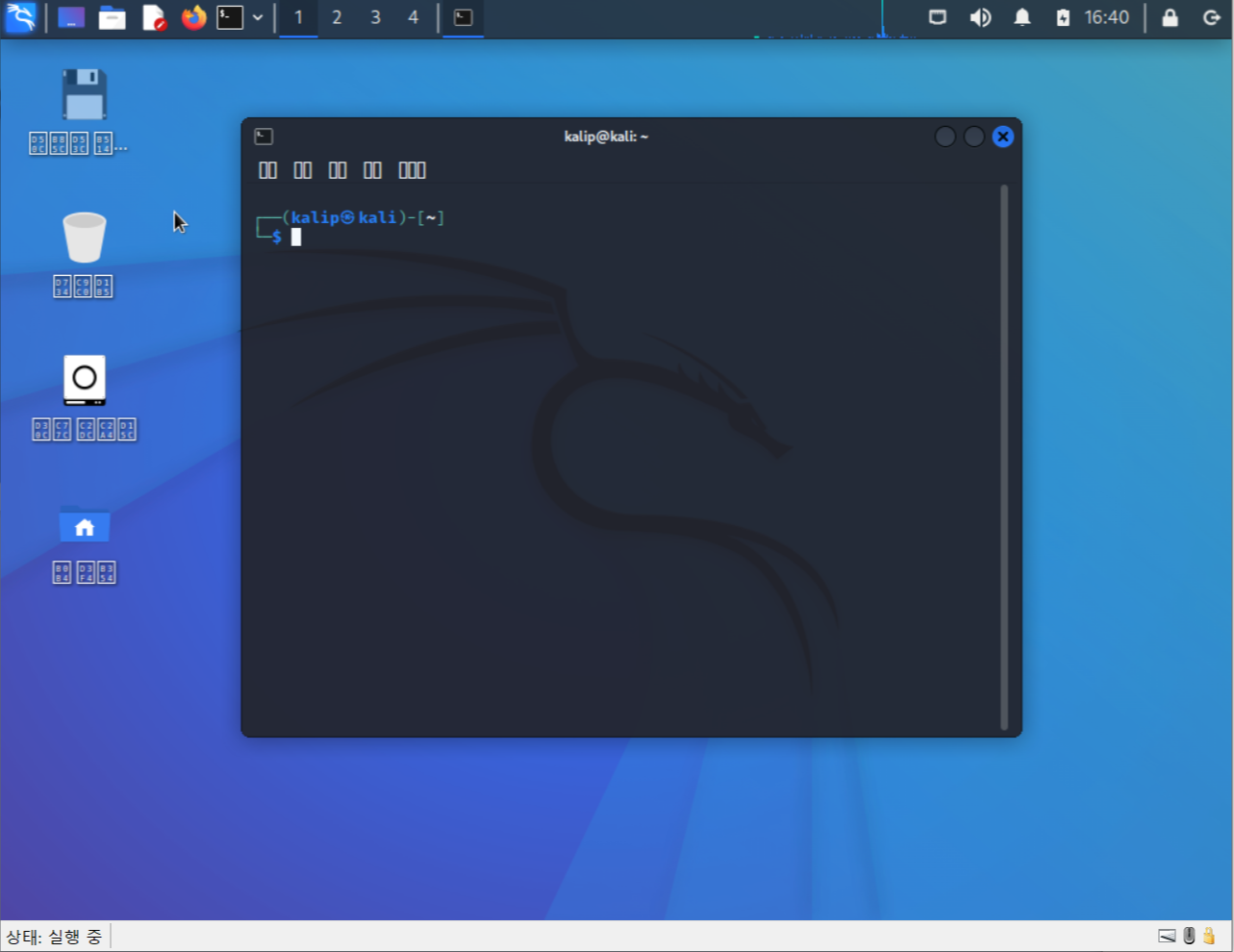Click the VirtualBox keyboard capture indicator

tap(1167, 936)
